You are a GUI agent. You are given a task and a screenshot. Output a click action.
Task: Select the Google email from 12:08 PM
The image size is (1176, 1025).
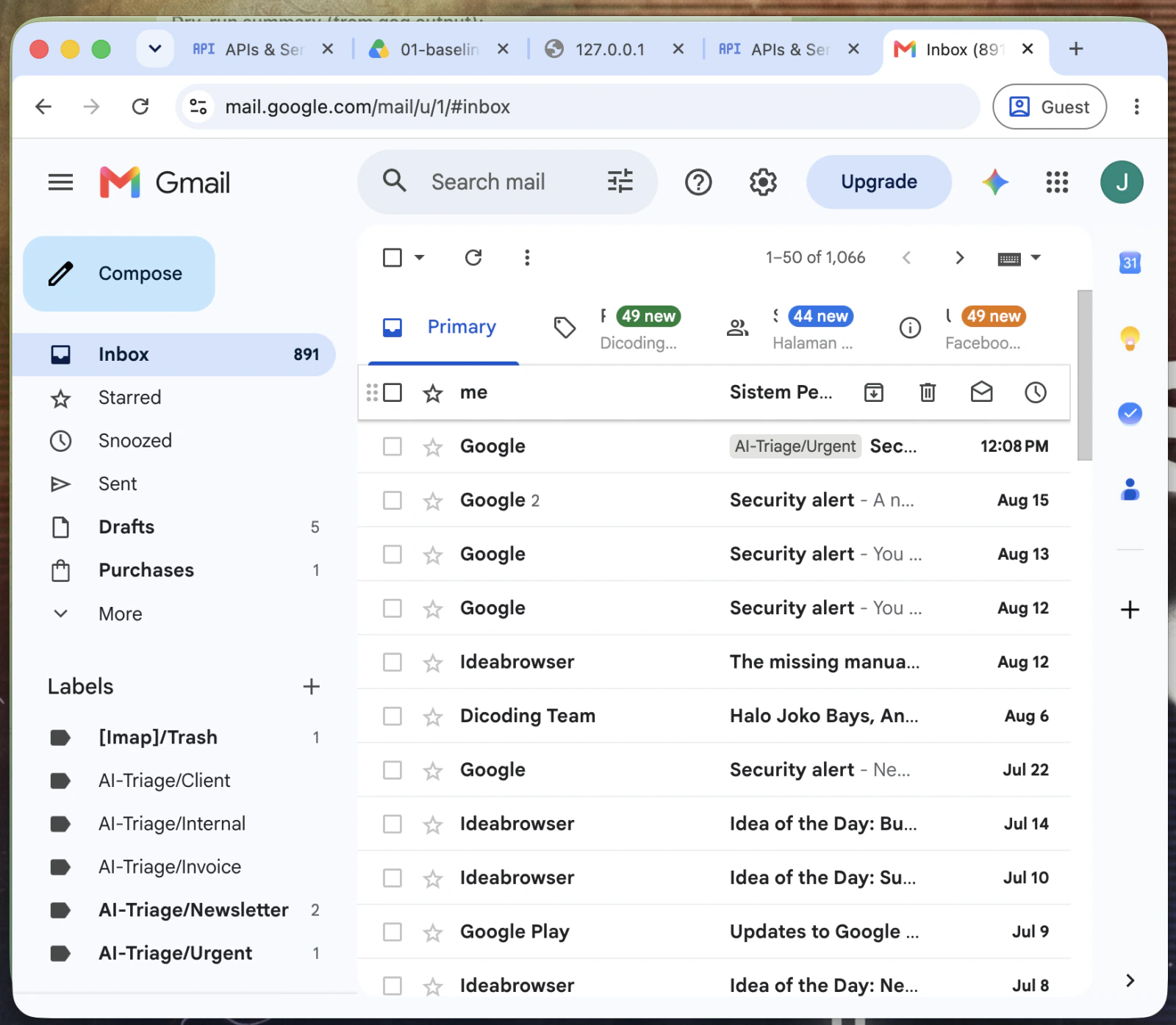pyautogui.click(x=392, y=446)
